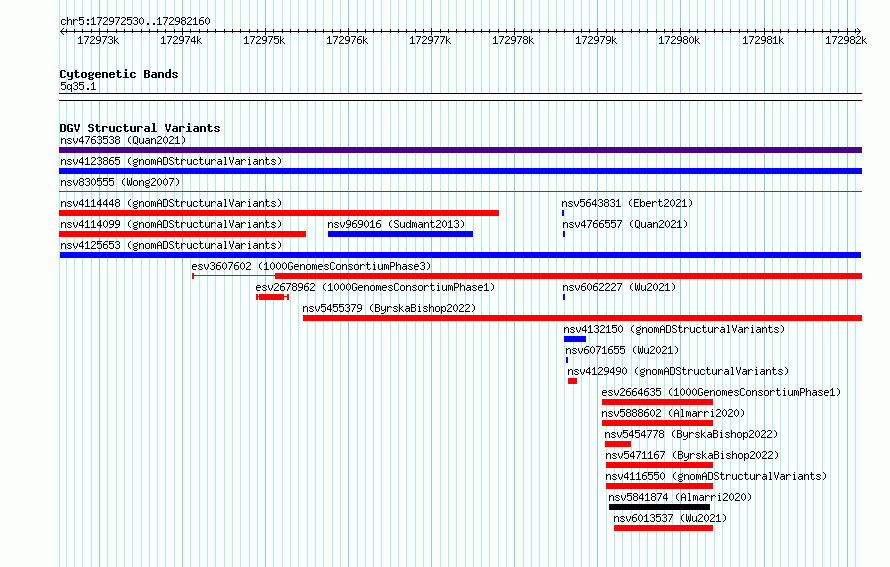890x567 pixels.
Task: Select the small red nsv4129490 bar
Action: (572, 381)
